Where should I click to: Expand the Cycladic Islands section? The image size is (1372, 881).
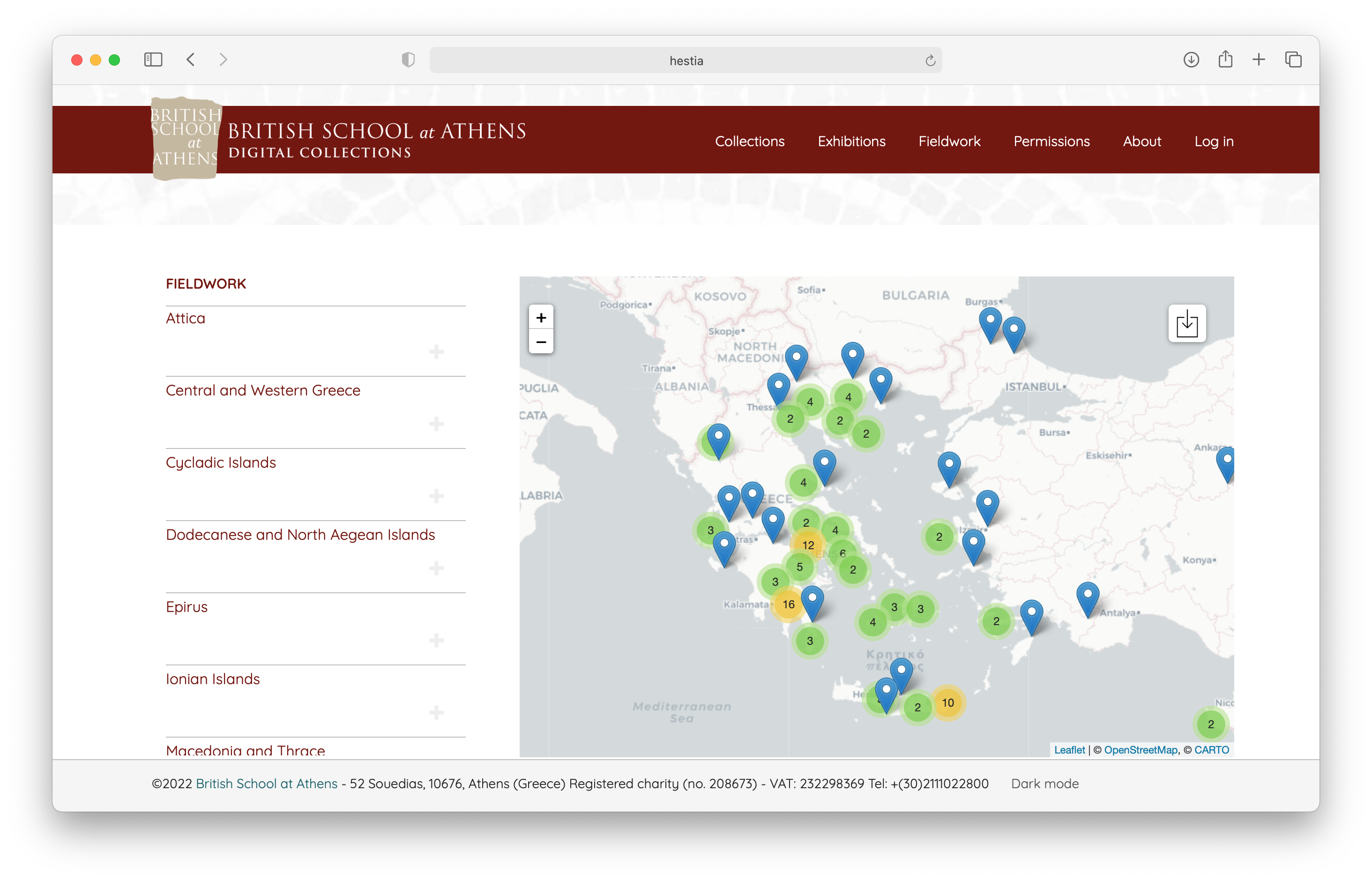click(x=436, y=496)
